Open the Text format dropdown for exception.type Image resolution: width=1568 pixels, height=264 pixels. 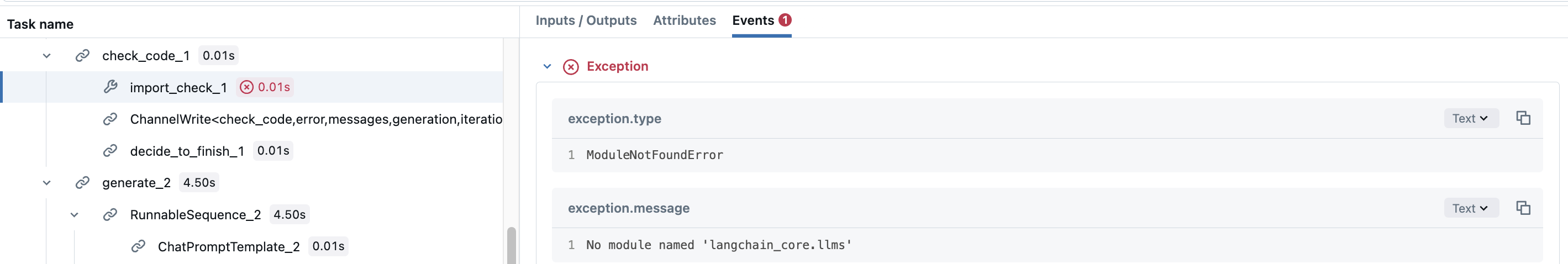click(1470, 119)
